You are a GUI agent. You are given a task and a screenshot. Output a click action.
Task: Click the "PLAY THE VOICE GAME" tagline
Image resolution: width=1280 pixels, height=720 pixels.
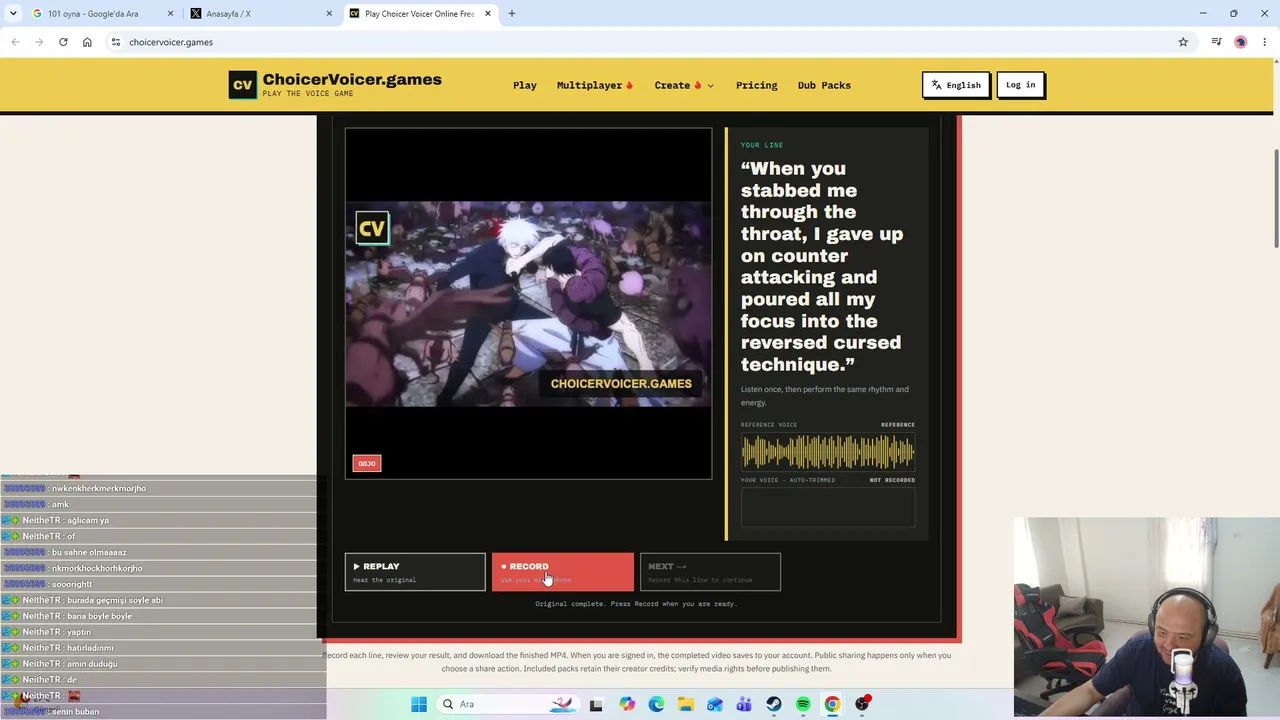308,94
